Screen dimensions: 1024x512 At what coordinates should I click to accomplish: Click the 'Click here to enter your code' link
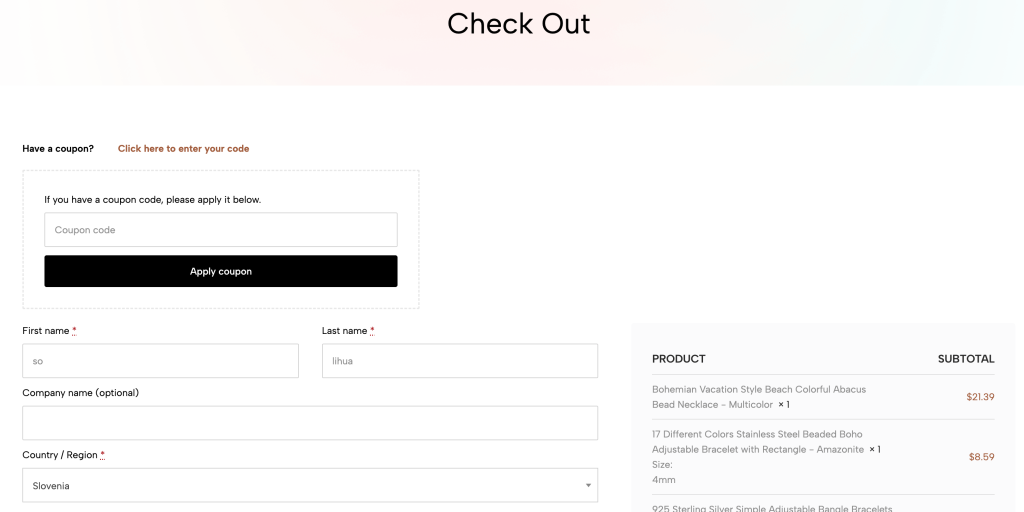tap(183, 149)
